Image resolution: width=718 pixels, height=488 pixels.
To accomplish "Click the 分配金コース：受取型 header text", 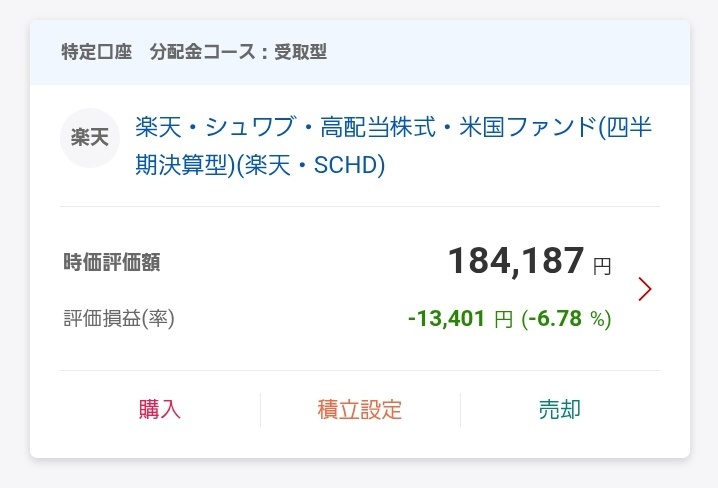I will tap(238, 52).
